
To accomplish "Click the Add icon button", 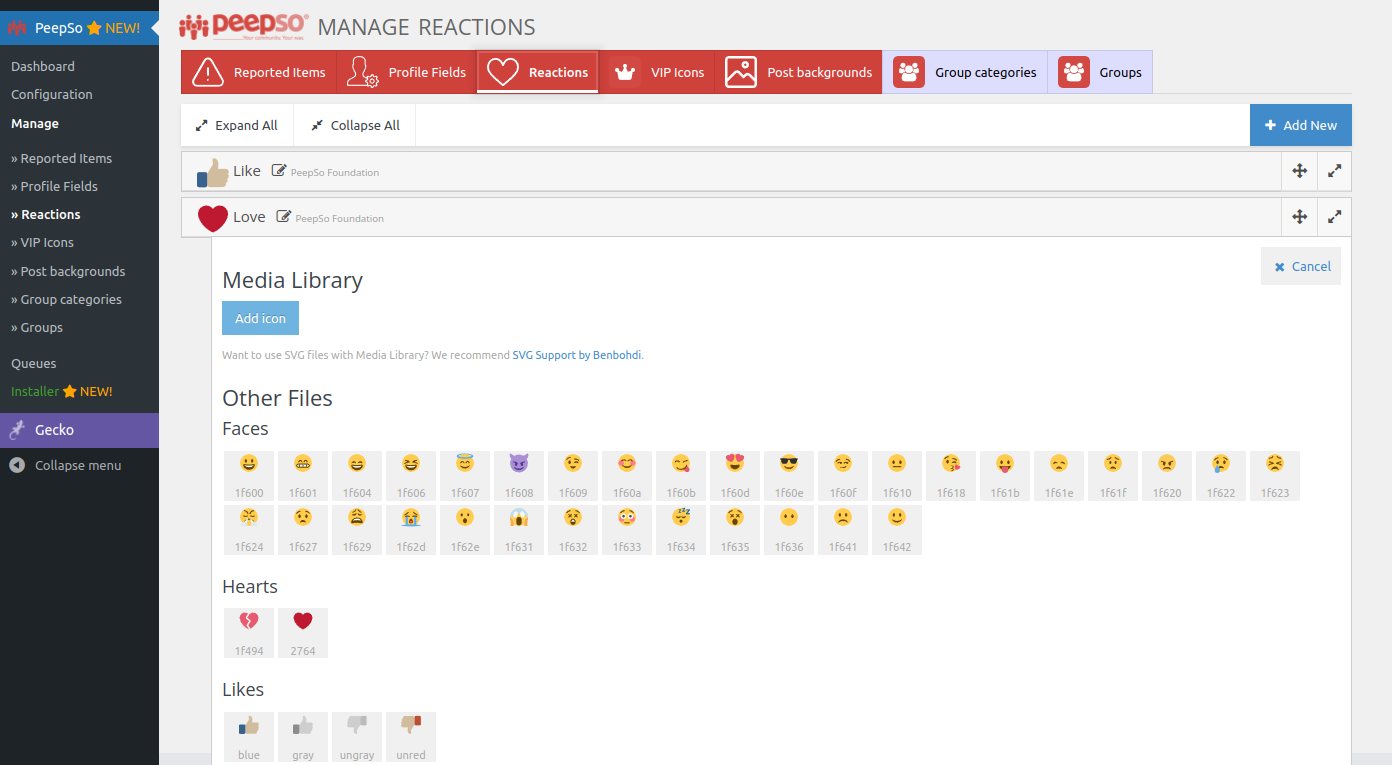I will pyautogui.click(x=260, y=318).
